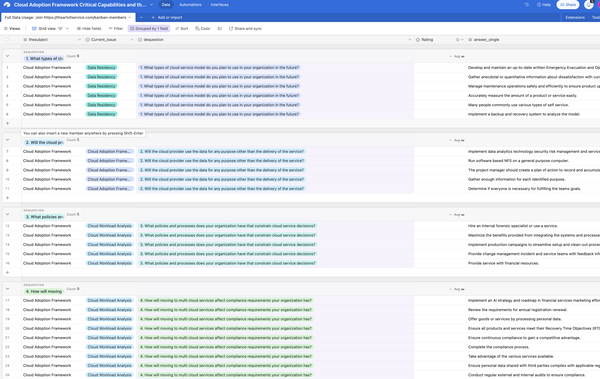This screenshot has width=600, height=379.
Task: Open the Current_Issue column dropdown arrow
Action: click(132, 40)
